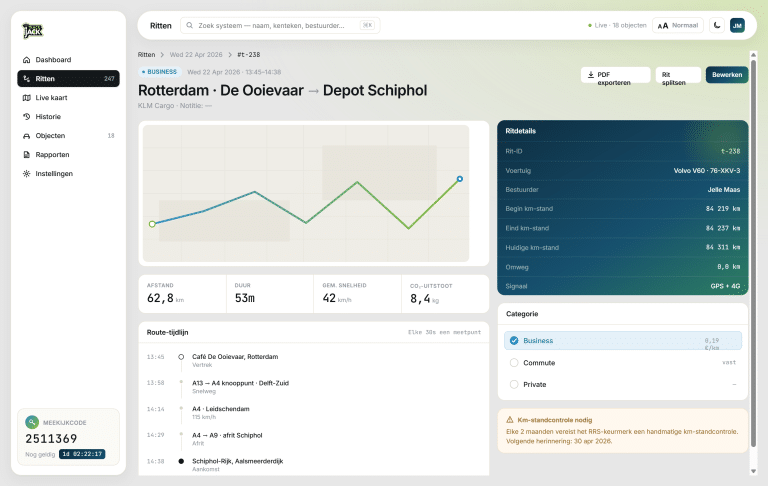768x486 pixels.
Task: Click the CO2-uitstoot 8,4 kg value
Action: [x=424, y=299]
